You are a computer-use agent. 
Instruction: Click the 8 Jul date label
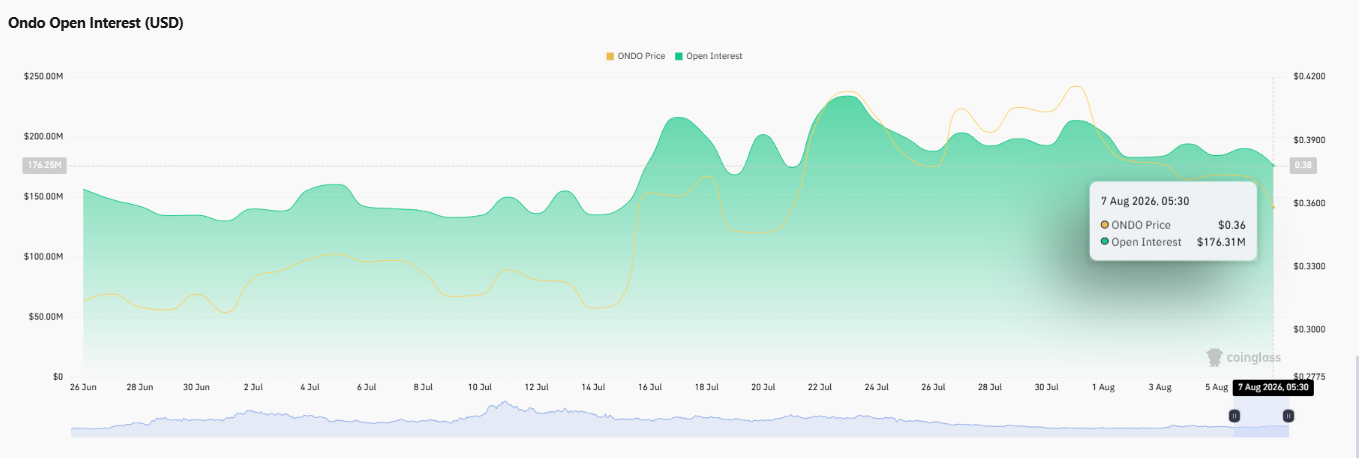point(423,386)
